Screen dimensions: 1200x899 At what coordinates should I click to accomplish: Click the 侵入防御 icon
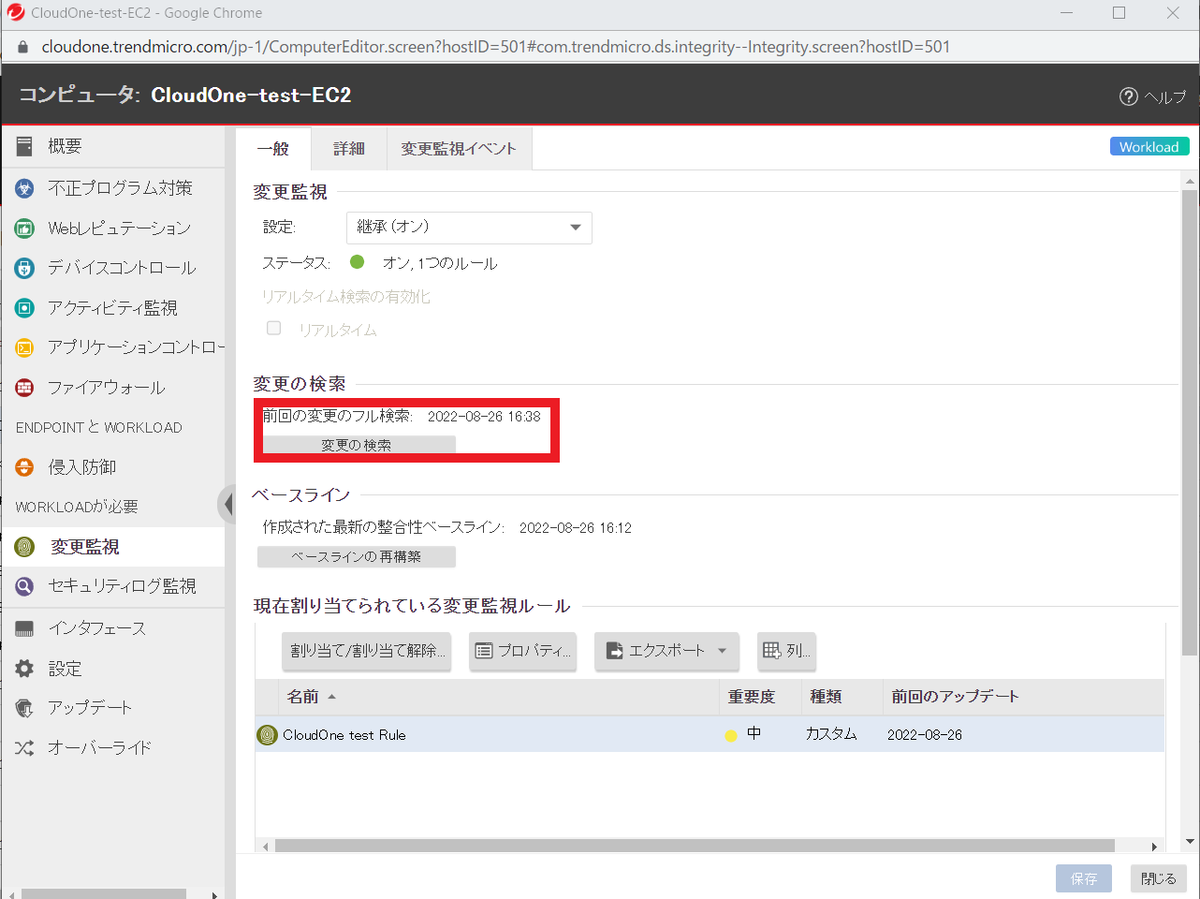coord(25,467)
